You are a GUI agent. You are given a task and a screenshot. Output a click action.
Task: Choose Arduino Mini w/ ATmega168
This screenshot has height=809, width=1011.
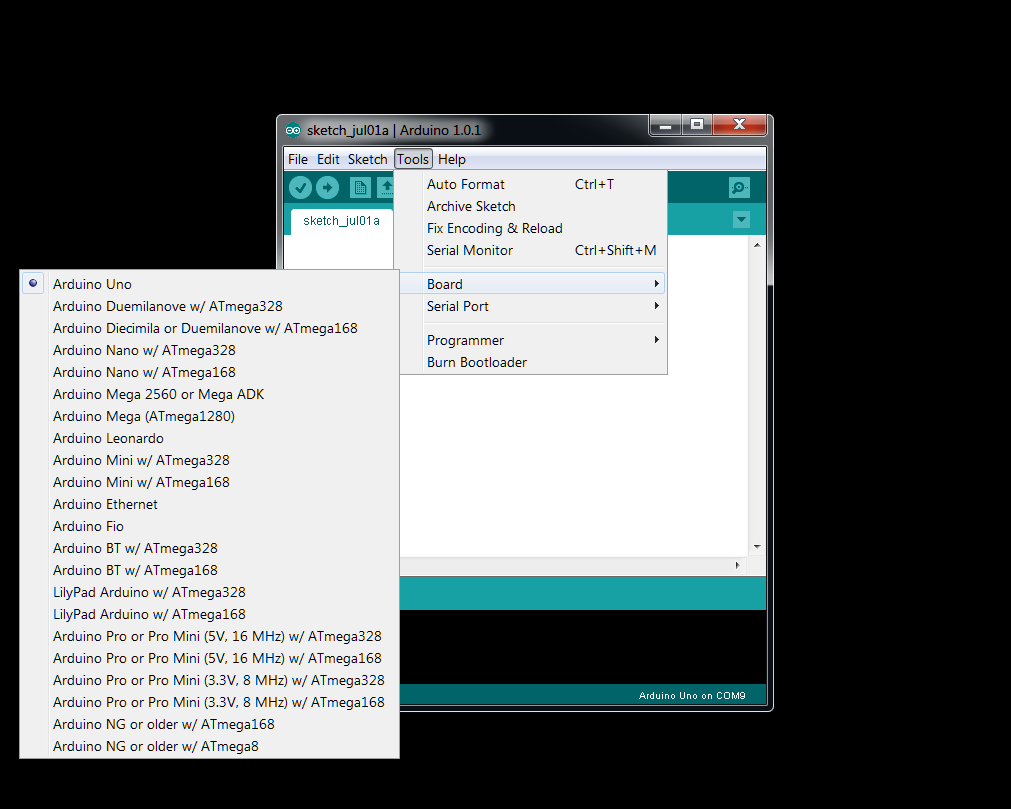point(210,482)
